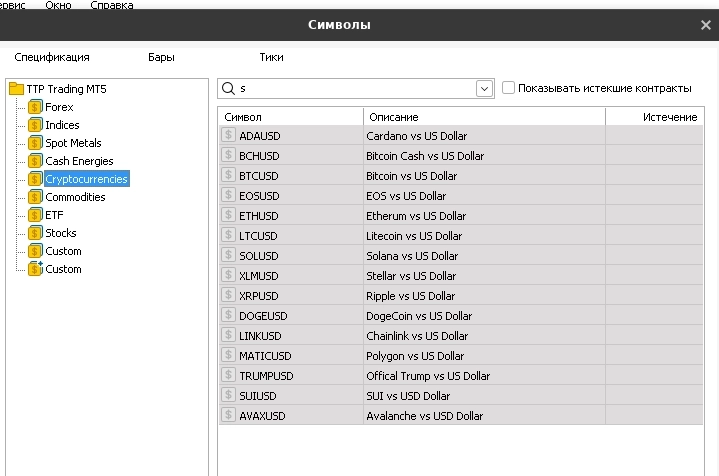719x476 pixels.
Task: Click the SOLUSD dollar symbol icon
Action: coord(229,256)
